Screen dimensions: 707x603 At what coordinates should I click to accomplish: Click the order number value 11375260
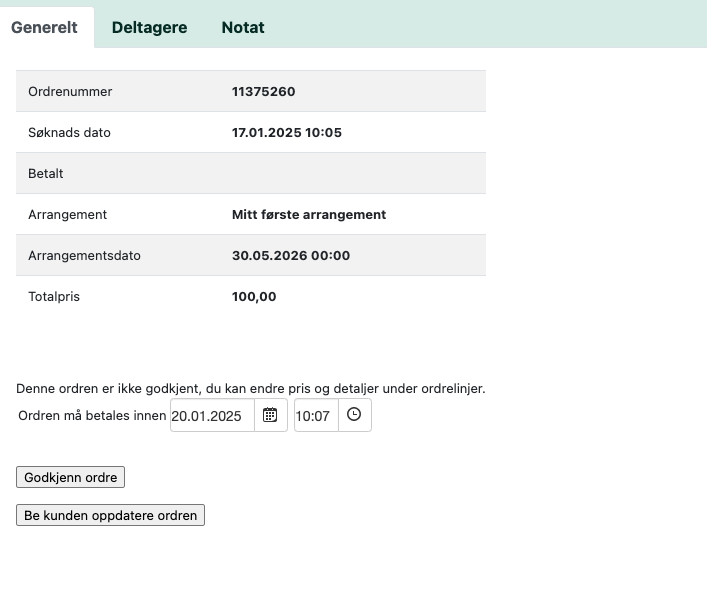263,92
